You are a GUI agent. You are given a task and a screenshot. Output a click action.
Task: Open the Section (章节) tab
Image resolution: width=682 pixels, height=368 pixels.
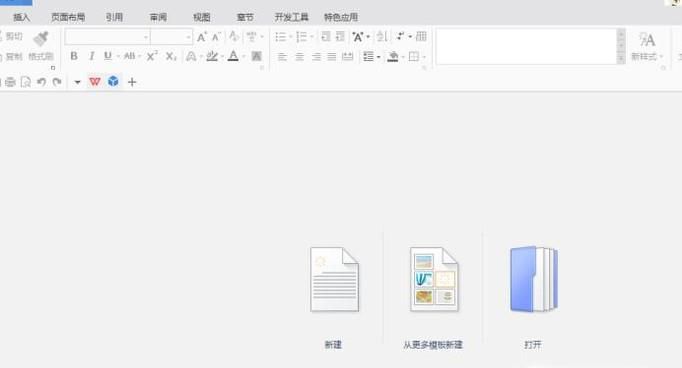coord(245,17)
